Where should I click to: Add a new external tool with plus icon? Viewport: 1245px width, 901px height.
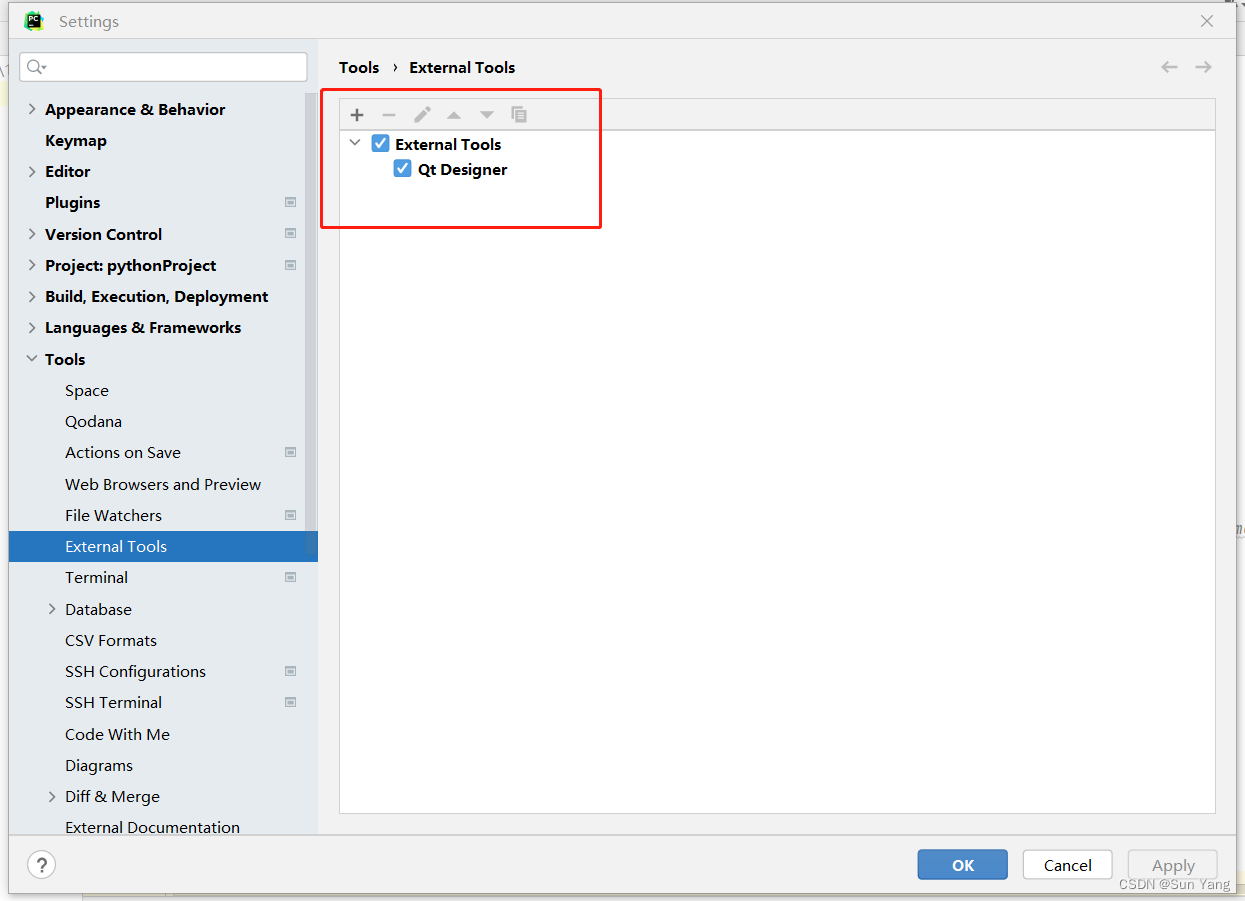[357, 115]
